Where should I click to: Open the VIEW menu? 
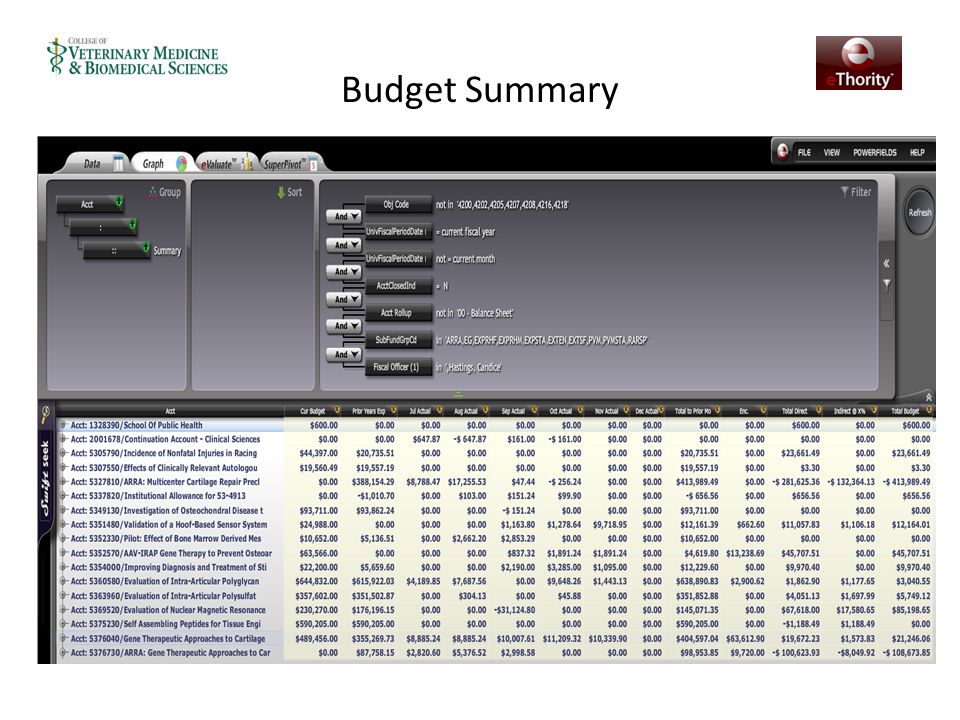[831, 152]
